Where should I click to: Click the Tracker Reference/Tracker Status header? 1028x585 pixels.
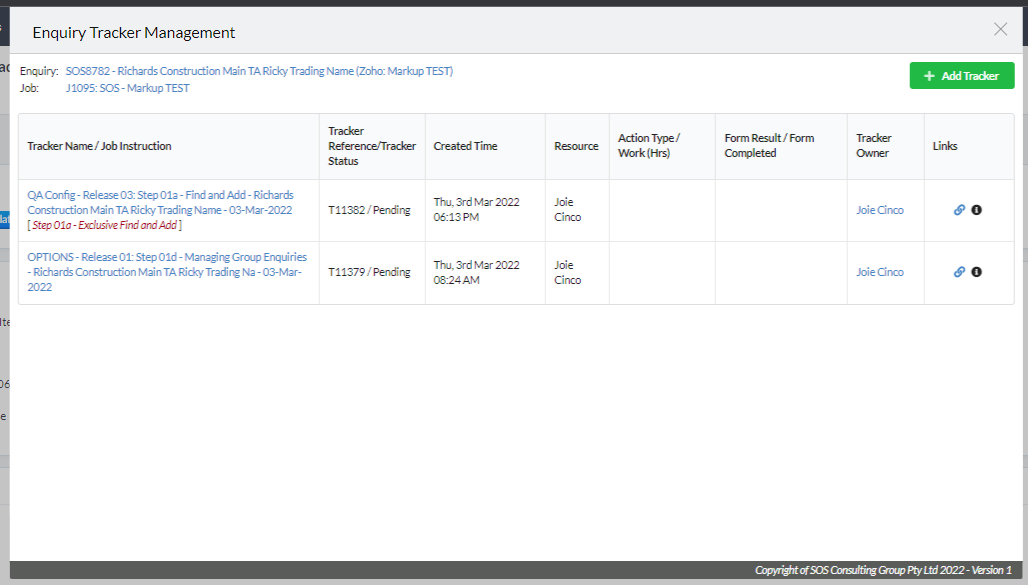click(x=372, y=146)
